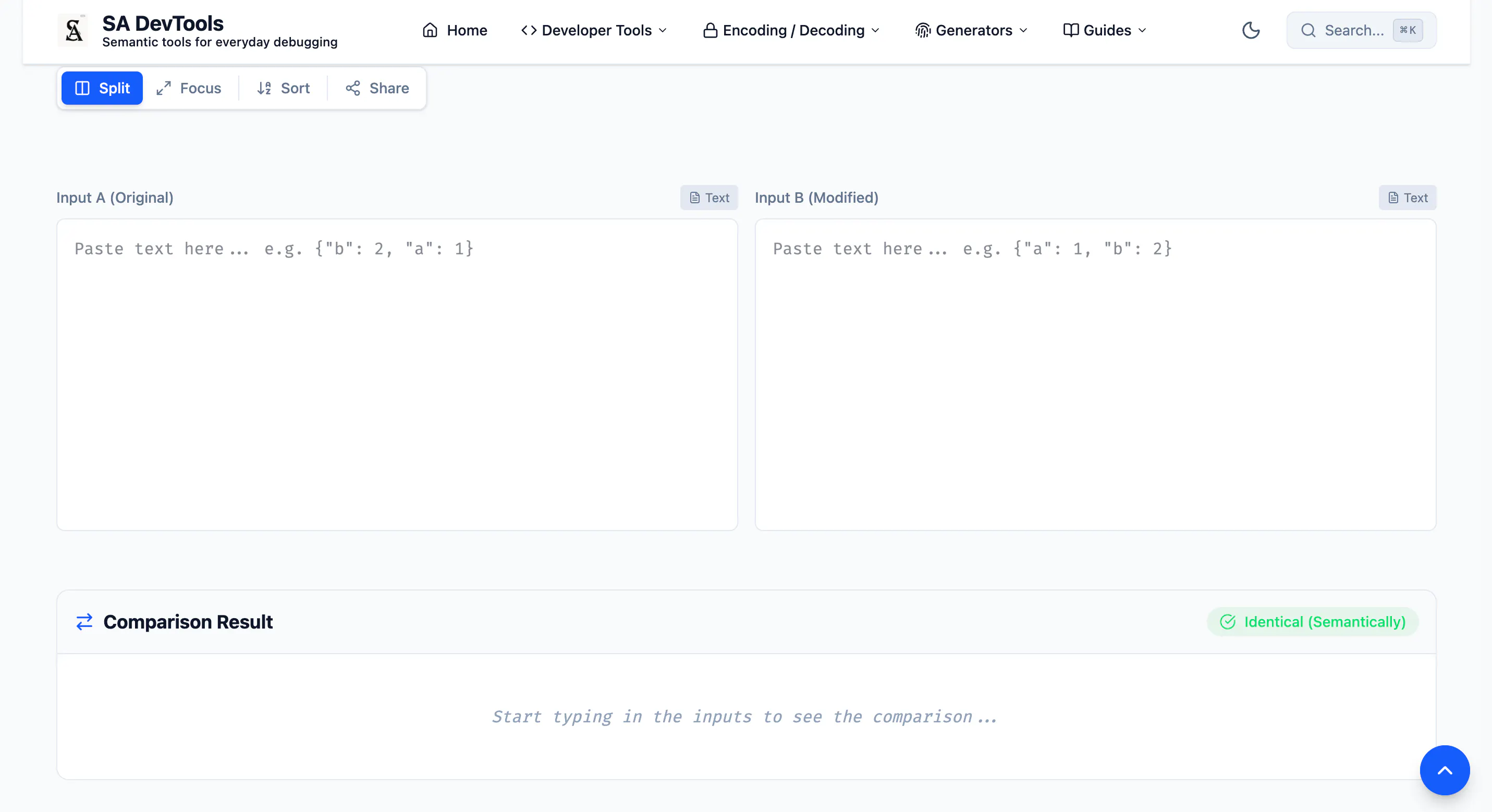Go to the Home page
This screenshot has width=1492, height=812.
[455, 30]
